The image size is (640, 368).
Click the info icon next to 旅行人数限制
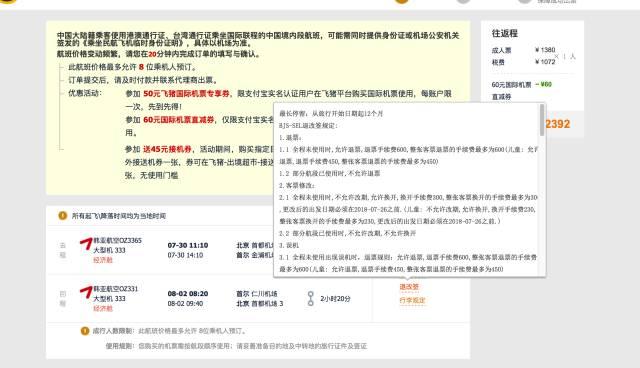tap(85, 331)
